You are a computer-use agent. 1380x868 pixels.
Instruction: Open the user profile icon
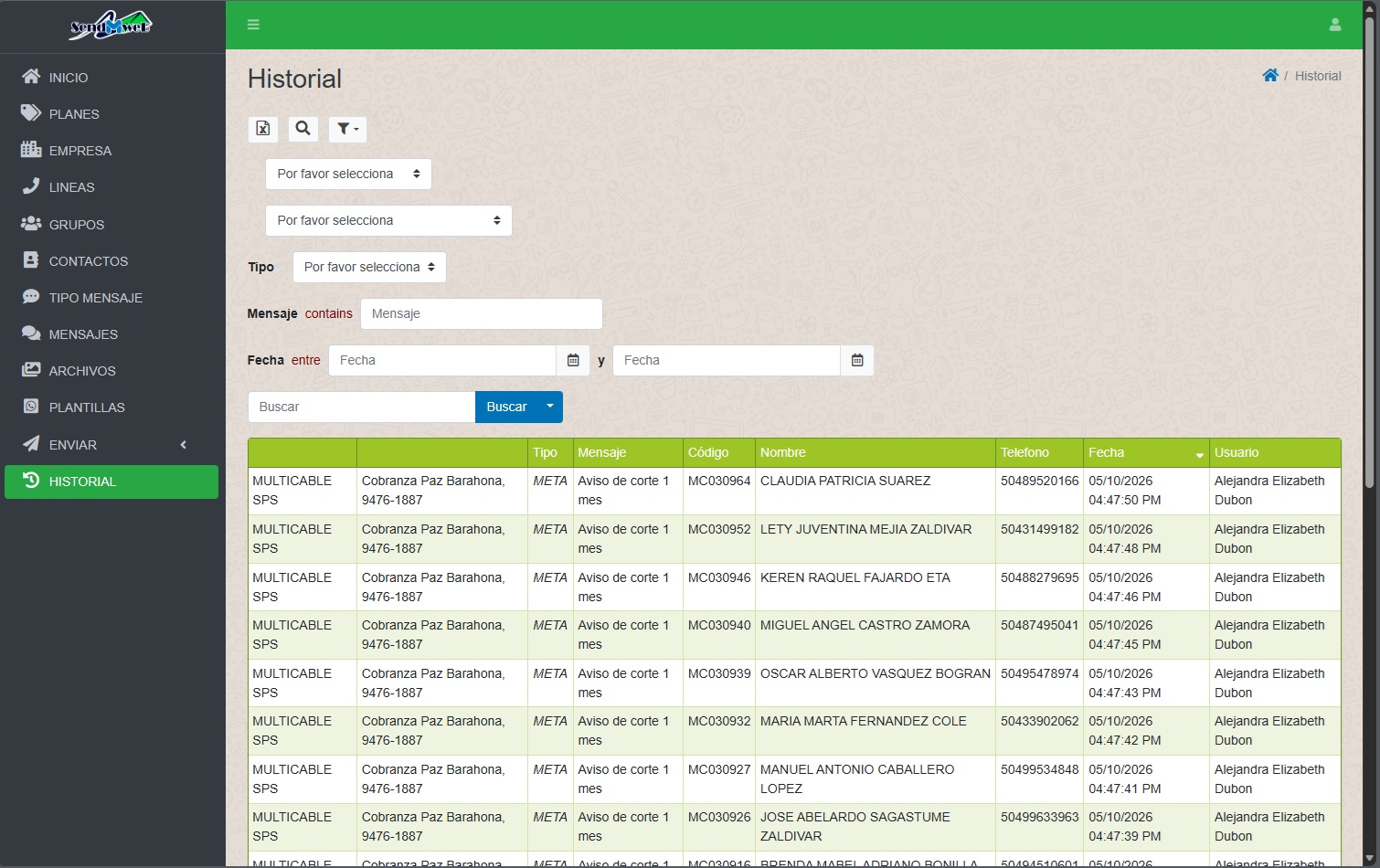tap(1335, 25)
